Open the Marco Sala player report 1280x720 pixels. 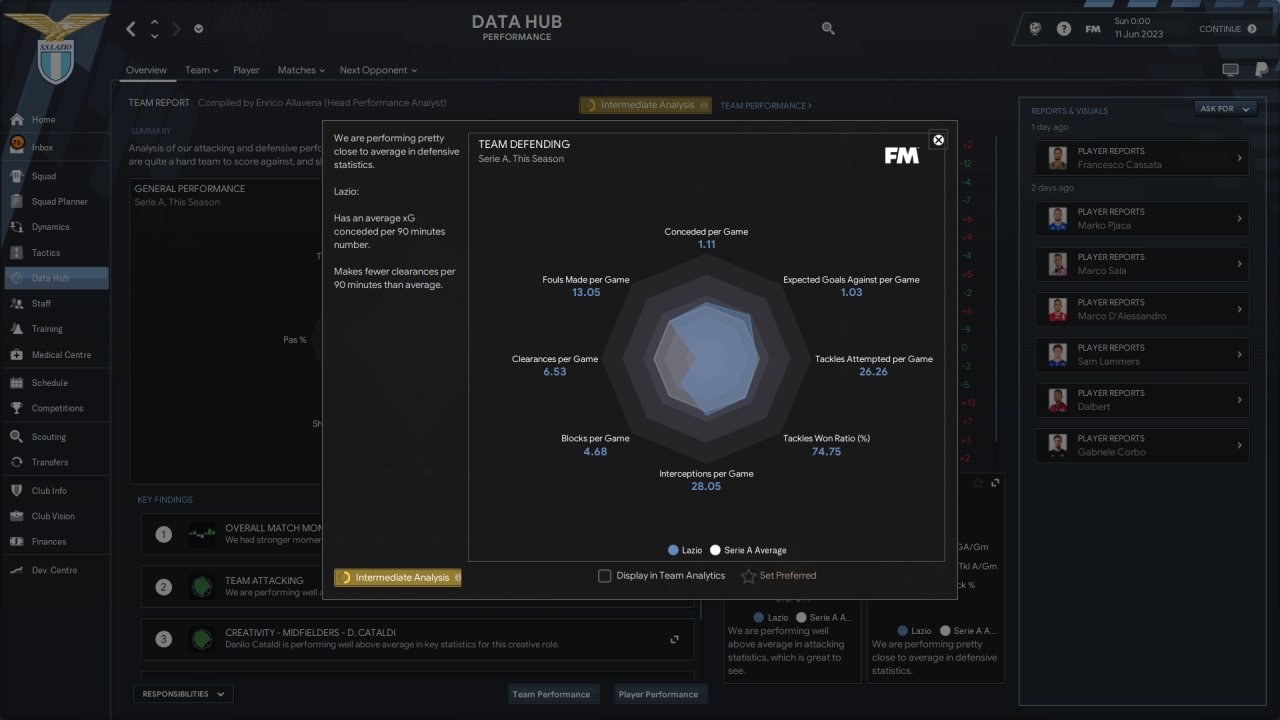[x=1142, y=264]
